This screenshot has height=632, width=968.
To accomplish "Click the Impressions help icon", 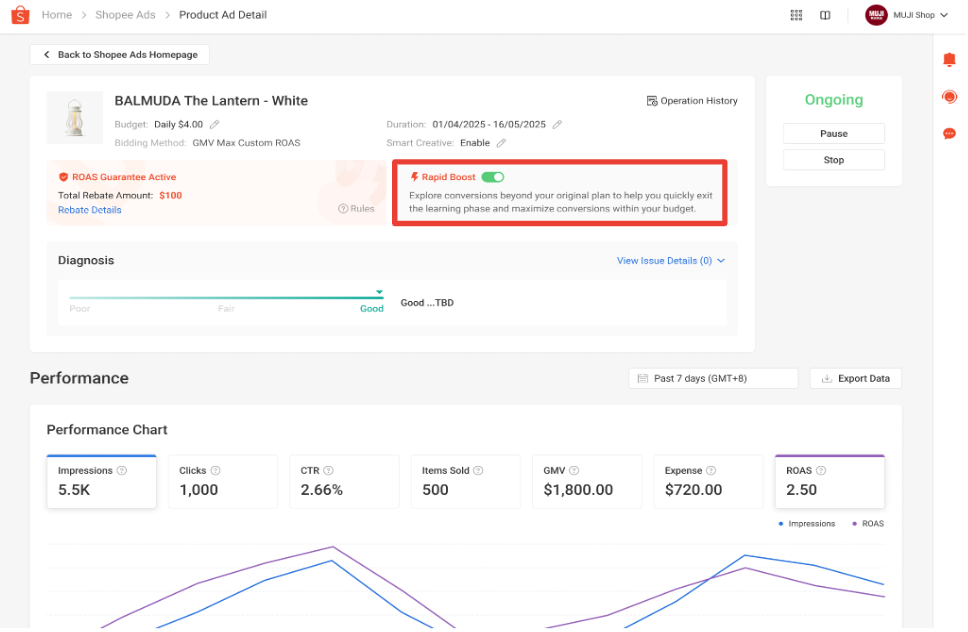I will click(x=122, y=470).
